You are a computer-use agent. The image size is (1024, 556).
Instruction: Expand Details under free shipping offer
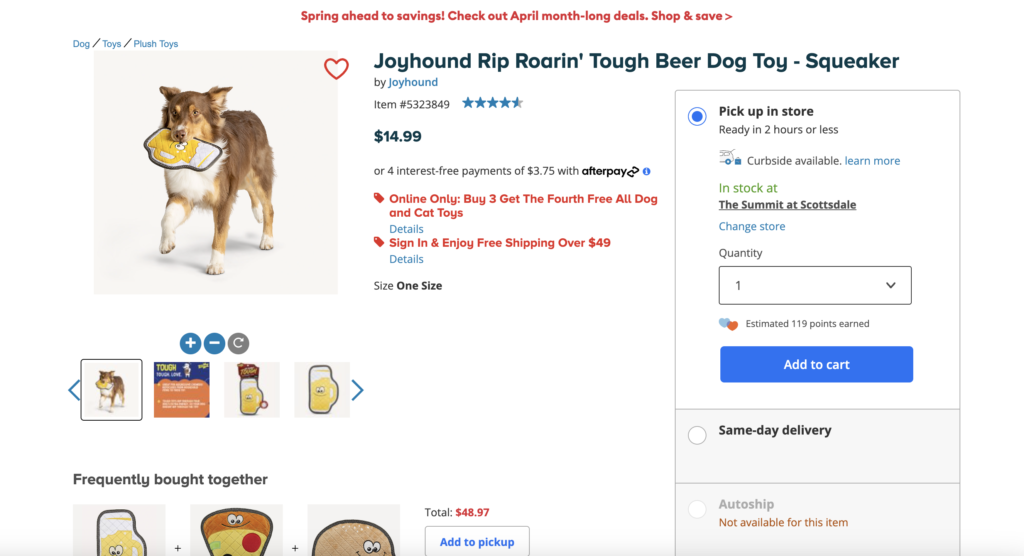click(406, 259)
